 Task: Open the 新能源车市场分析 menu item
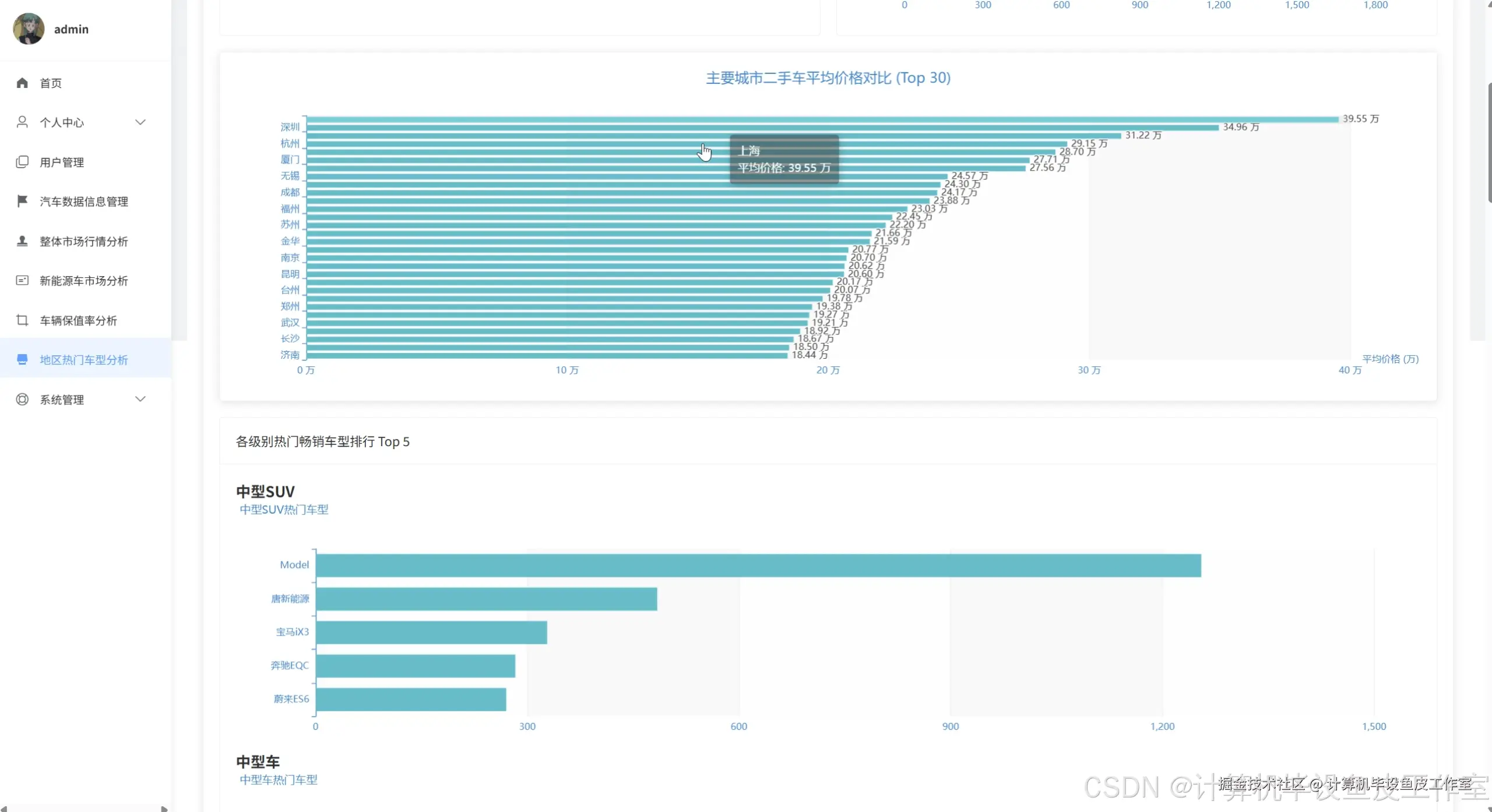(x=83, y=280)
